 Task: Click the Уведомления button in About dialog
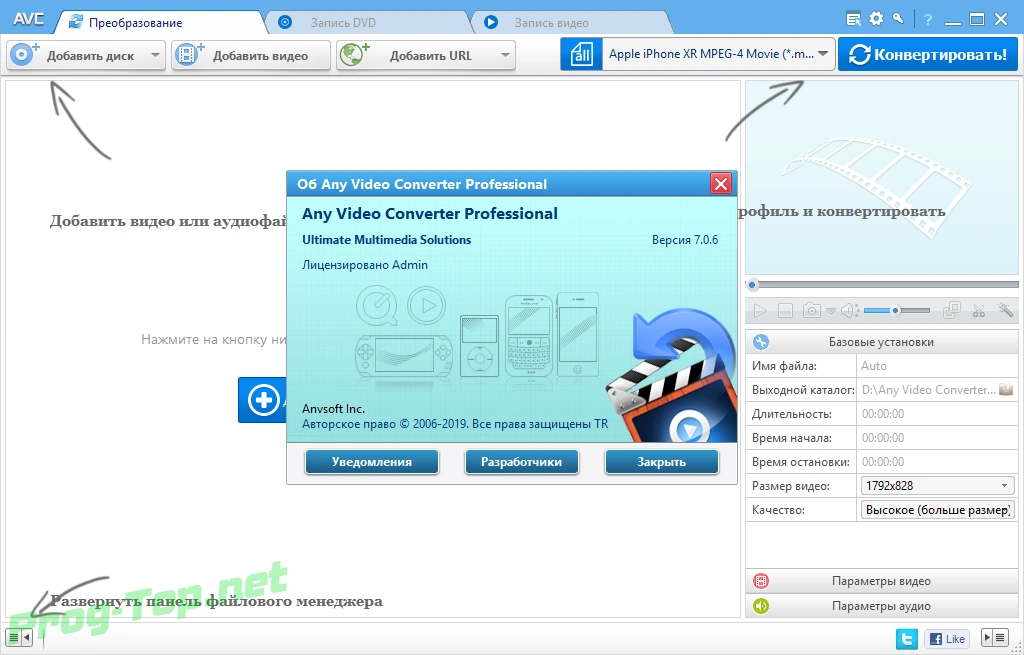(372, 462)
